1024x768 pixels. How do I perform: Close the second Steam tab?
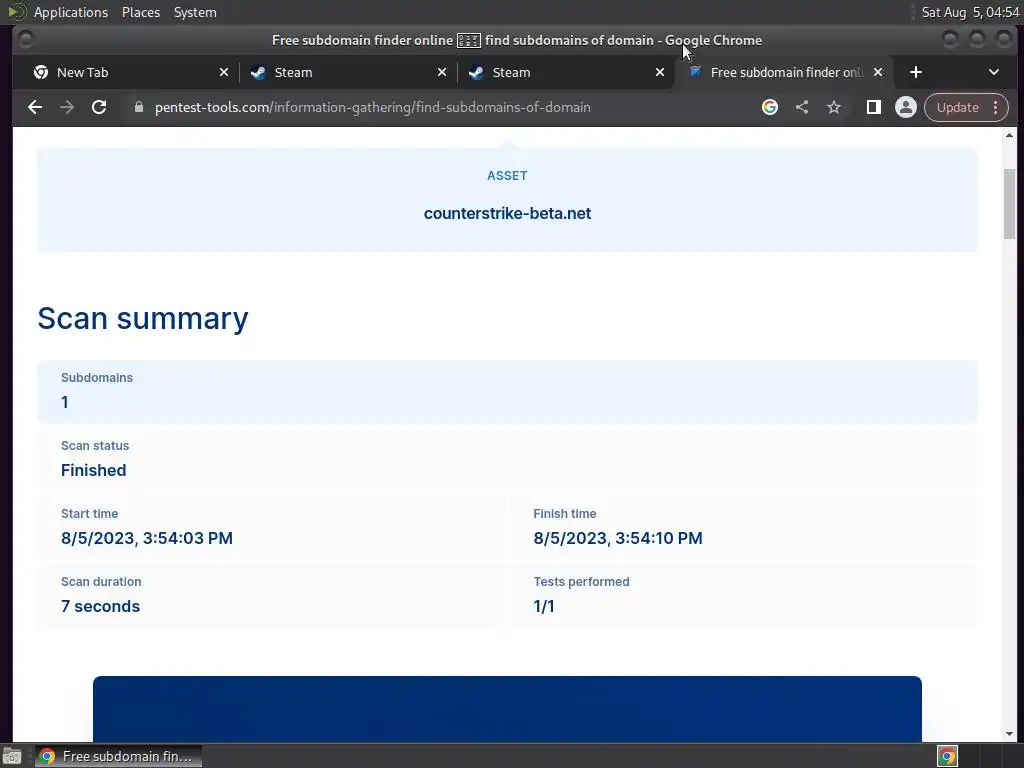tap(660, 72)
